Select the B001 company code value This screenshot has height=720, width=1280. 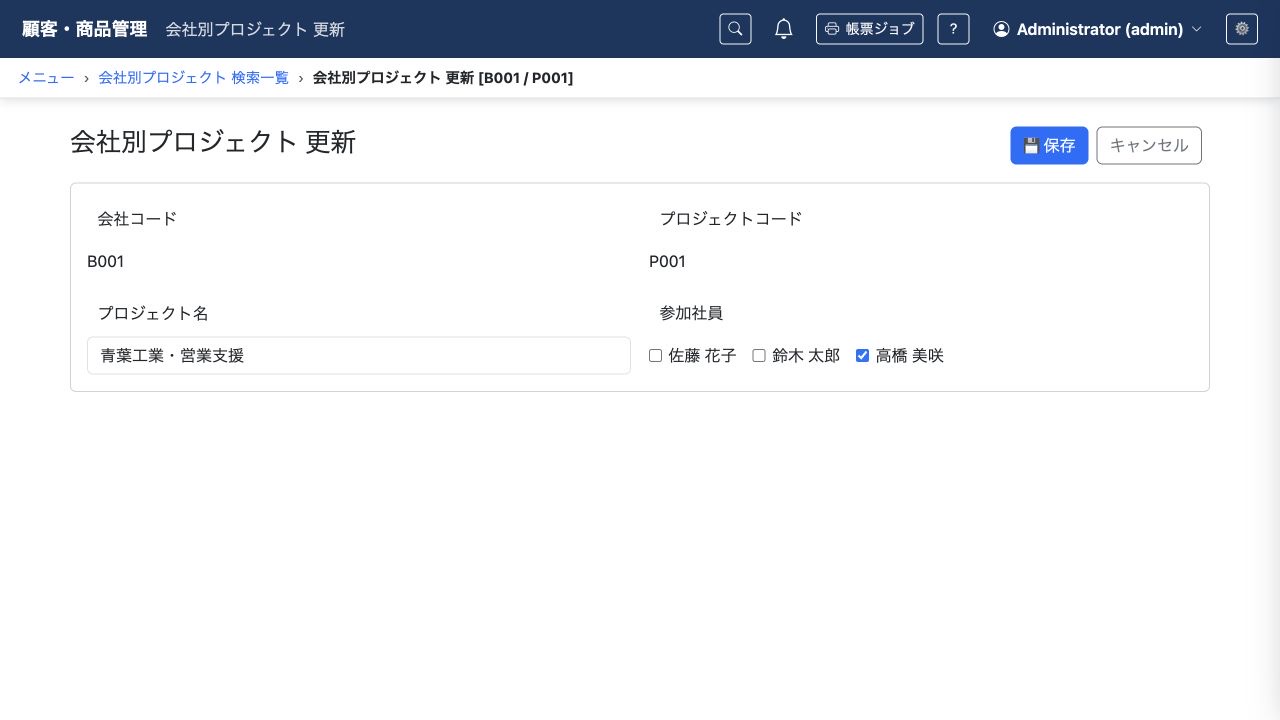106,262
